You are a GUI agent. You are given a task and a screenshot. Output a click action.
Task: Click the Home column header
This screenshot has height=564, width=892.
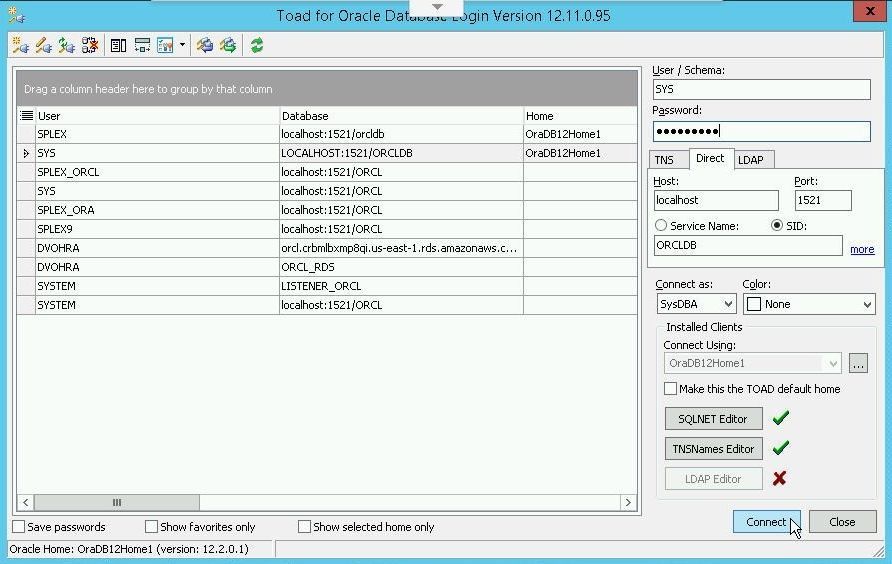click(580, 116)
